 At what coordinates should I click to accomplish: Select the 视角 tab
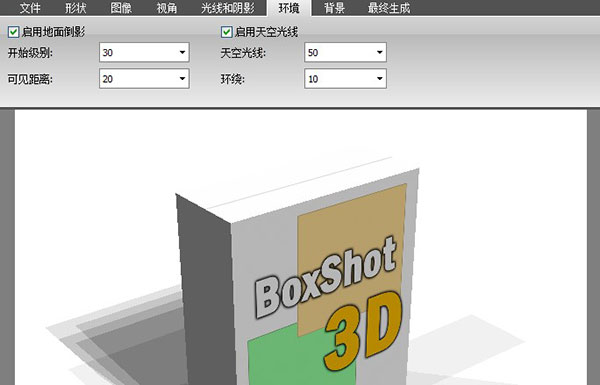click(x=166, y=8)
